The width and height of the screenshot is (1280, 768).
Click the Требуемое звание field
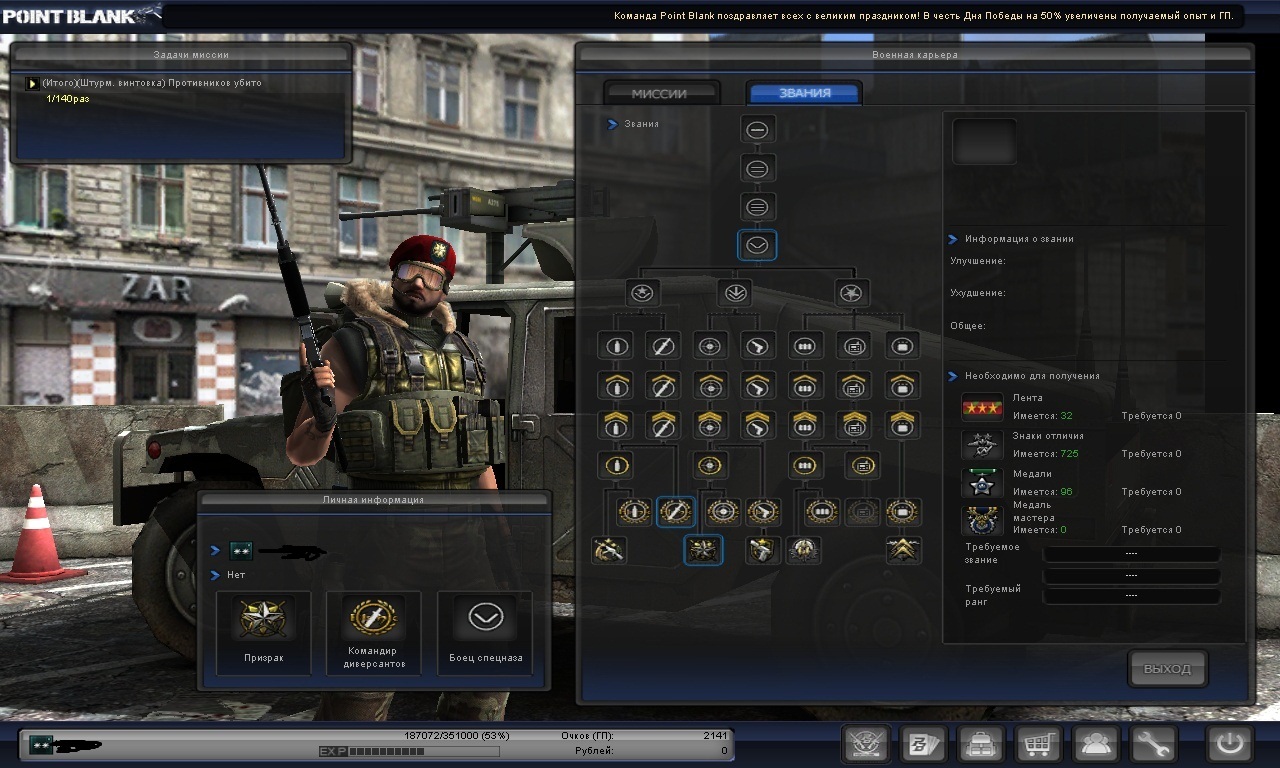click(1131, 554)
